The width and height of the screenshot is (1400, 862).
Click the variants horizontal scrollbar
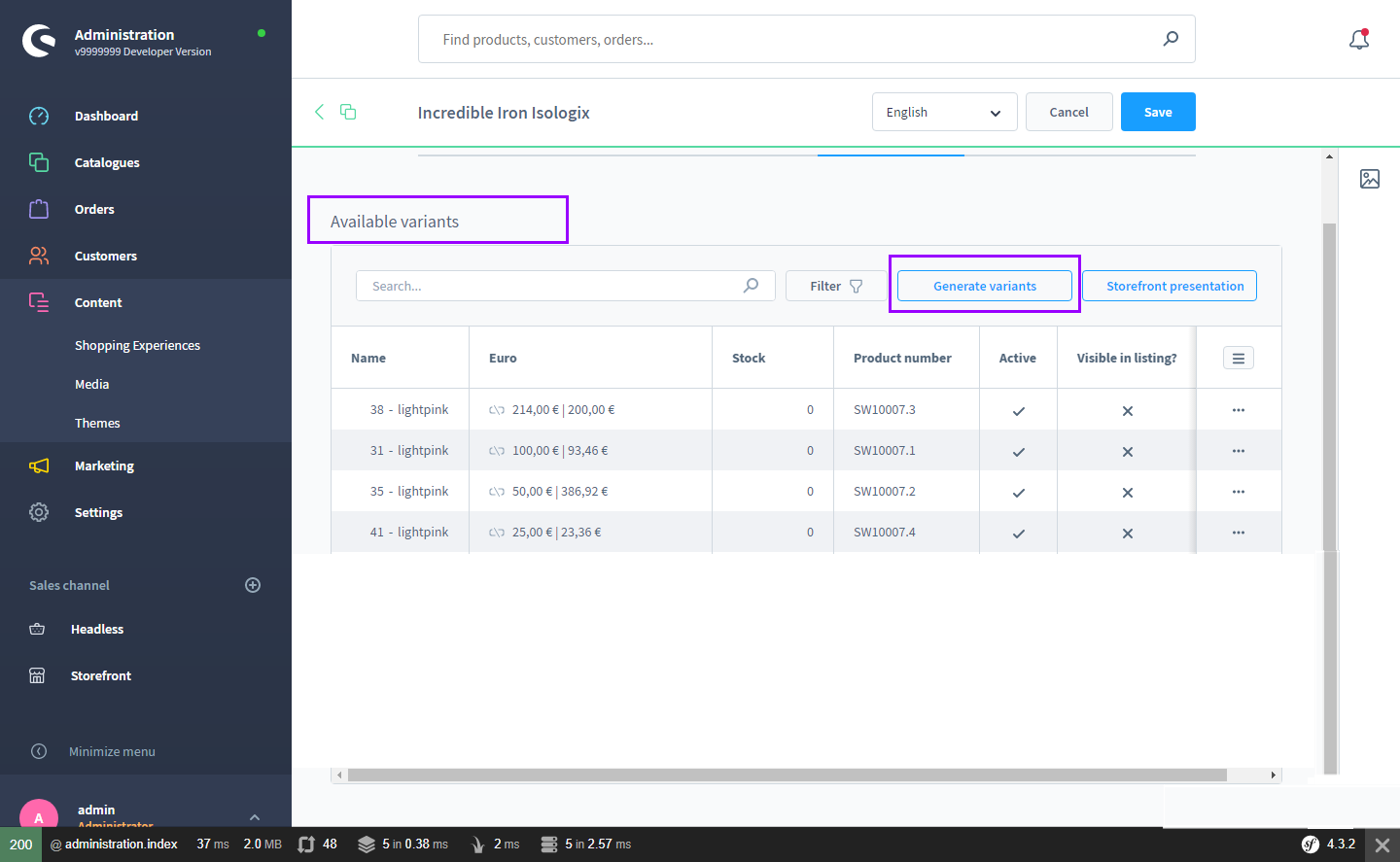pyautogui.click(x=787, y=776)
